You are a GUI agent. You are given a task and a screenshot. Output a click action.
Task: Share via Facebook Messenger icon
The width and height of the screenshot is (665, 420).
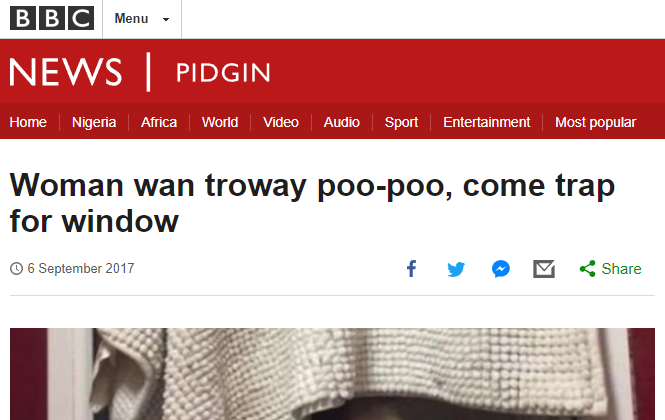501,269
